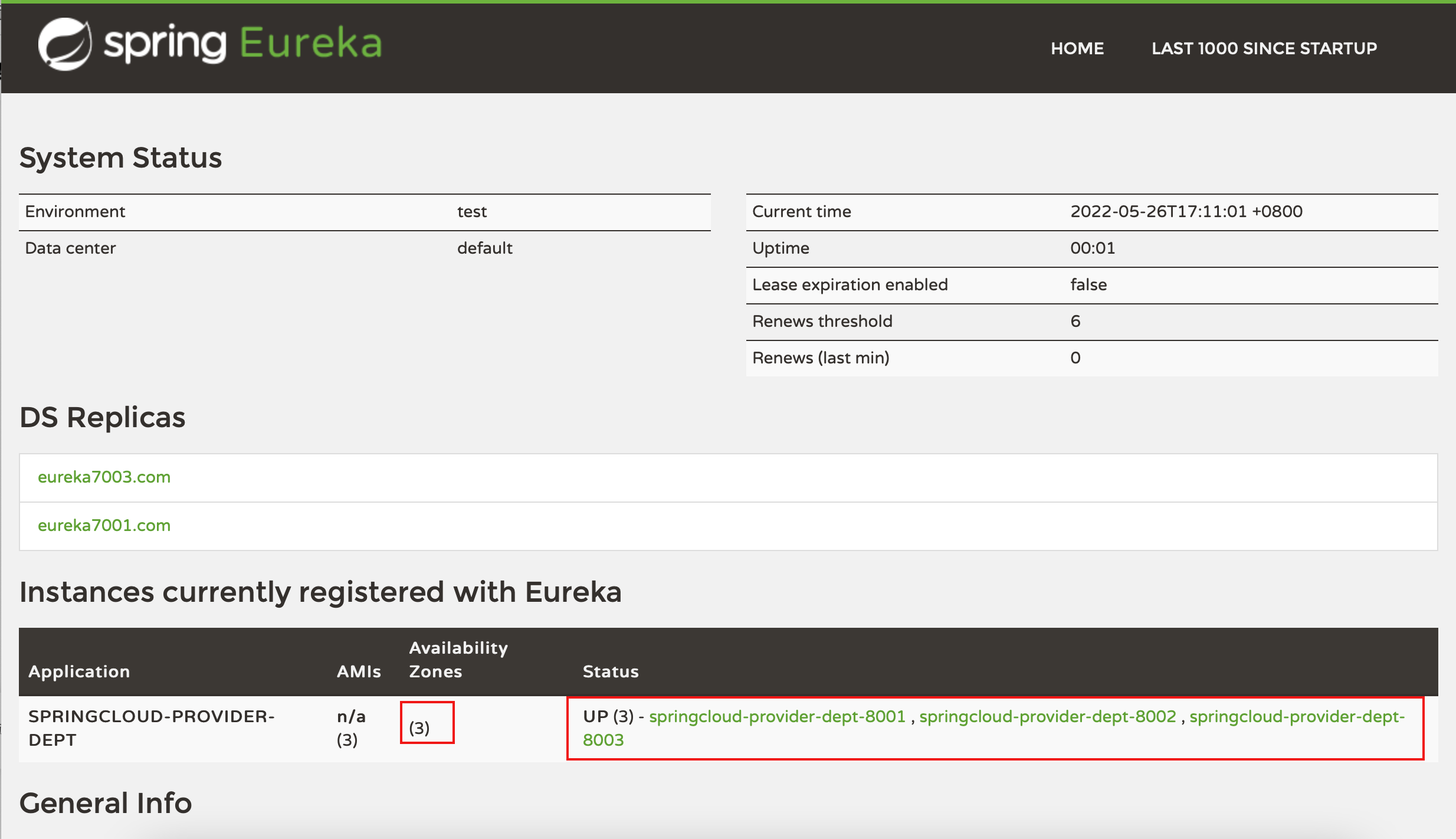Click the General Info heading
1456x839 pixels.
point(106,803)
